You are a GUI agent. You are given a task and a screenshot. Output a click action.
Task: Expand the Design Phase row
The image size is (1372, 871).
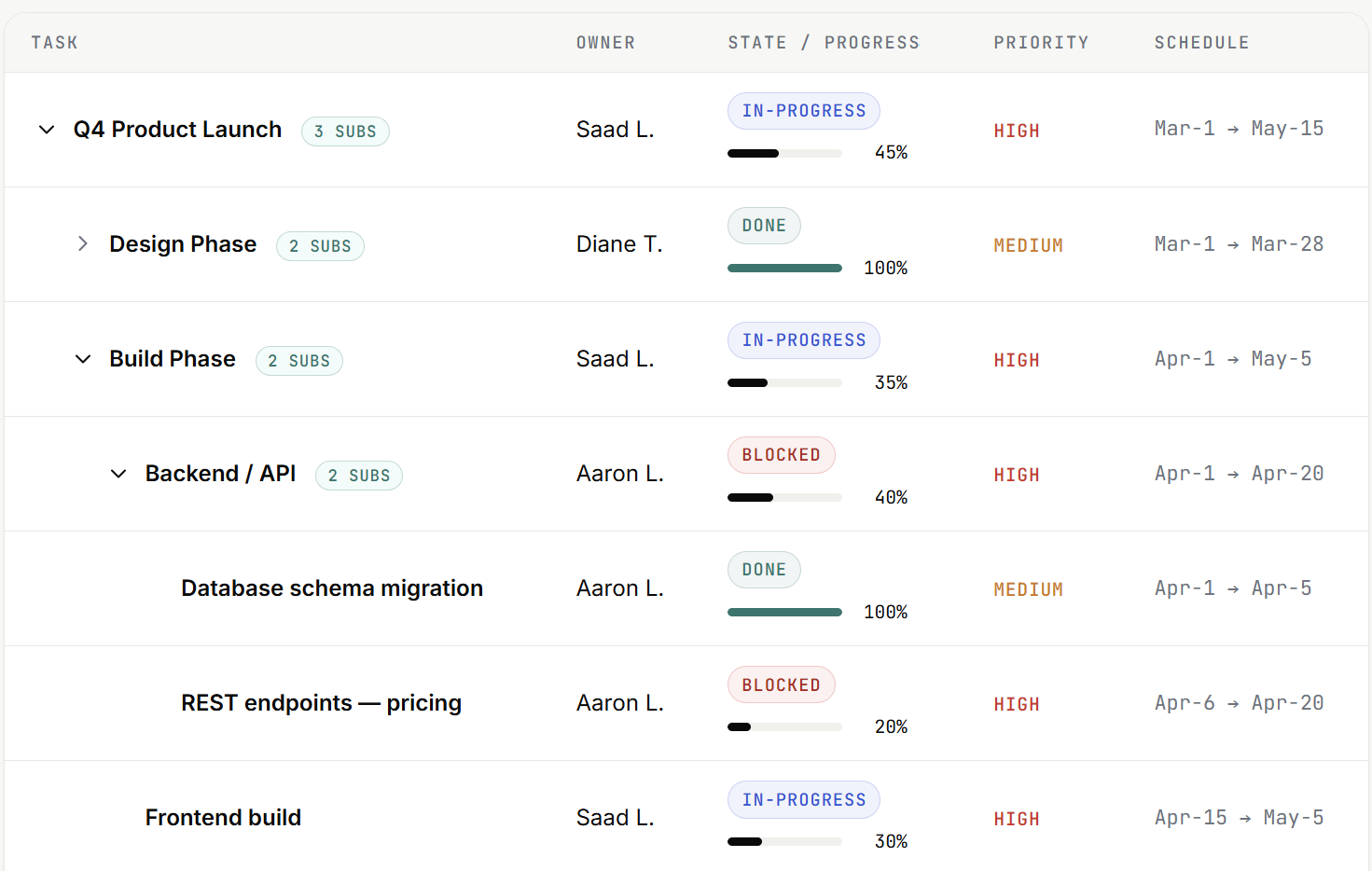(x=83, y=244)
